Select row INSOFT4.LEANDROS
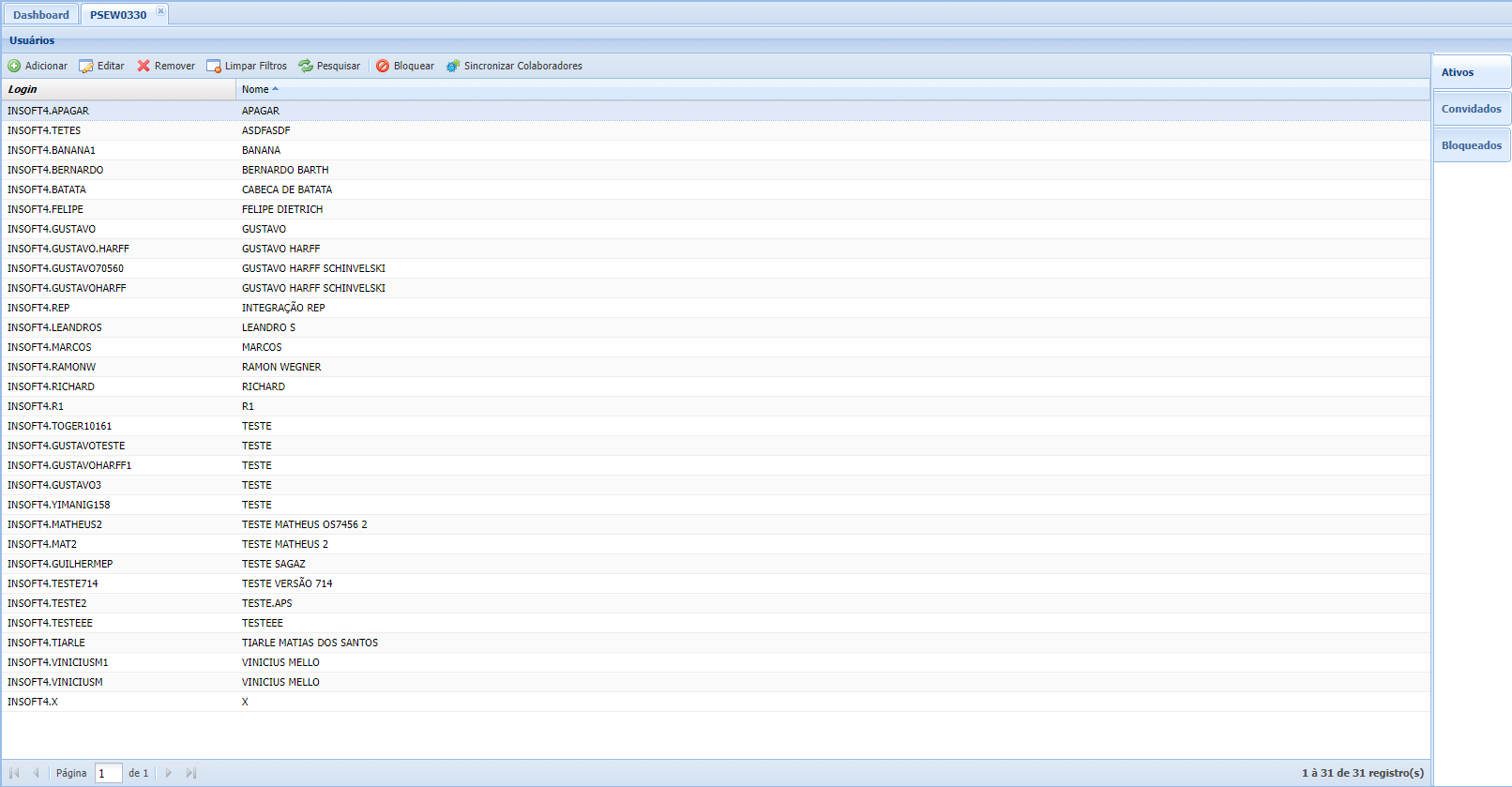This screenshot has width=1512, height=787. 716,327
